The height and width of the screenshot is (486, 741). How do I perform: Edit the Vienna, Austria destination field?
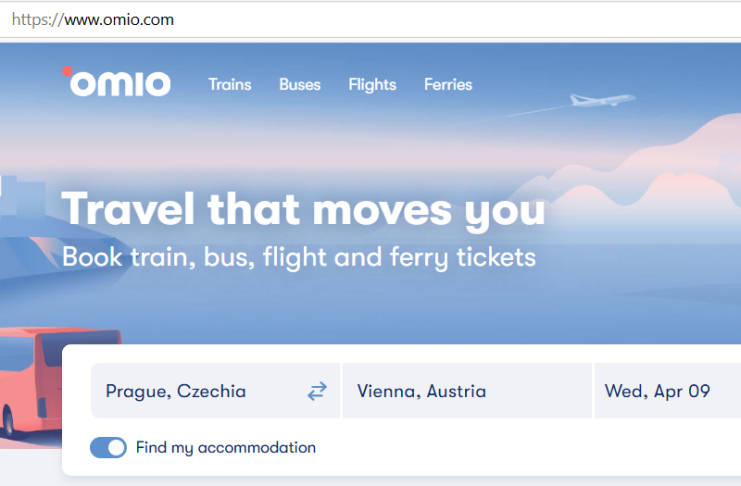tap(467, 391)
